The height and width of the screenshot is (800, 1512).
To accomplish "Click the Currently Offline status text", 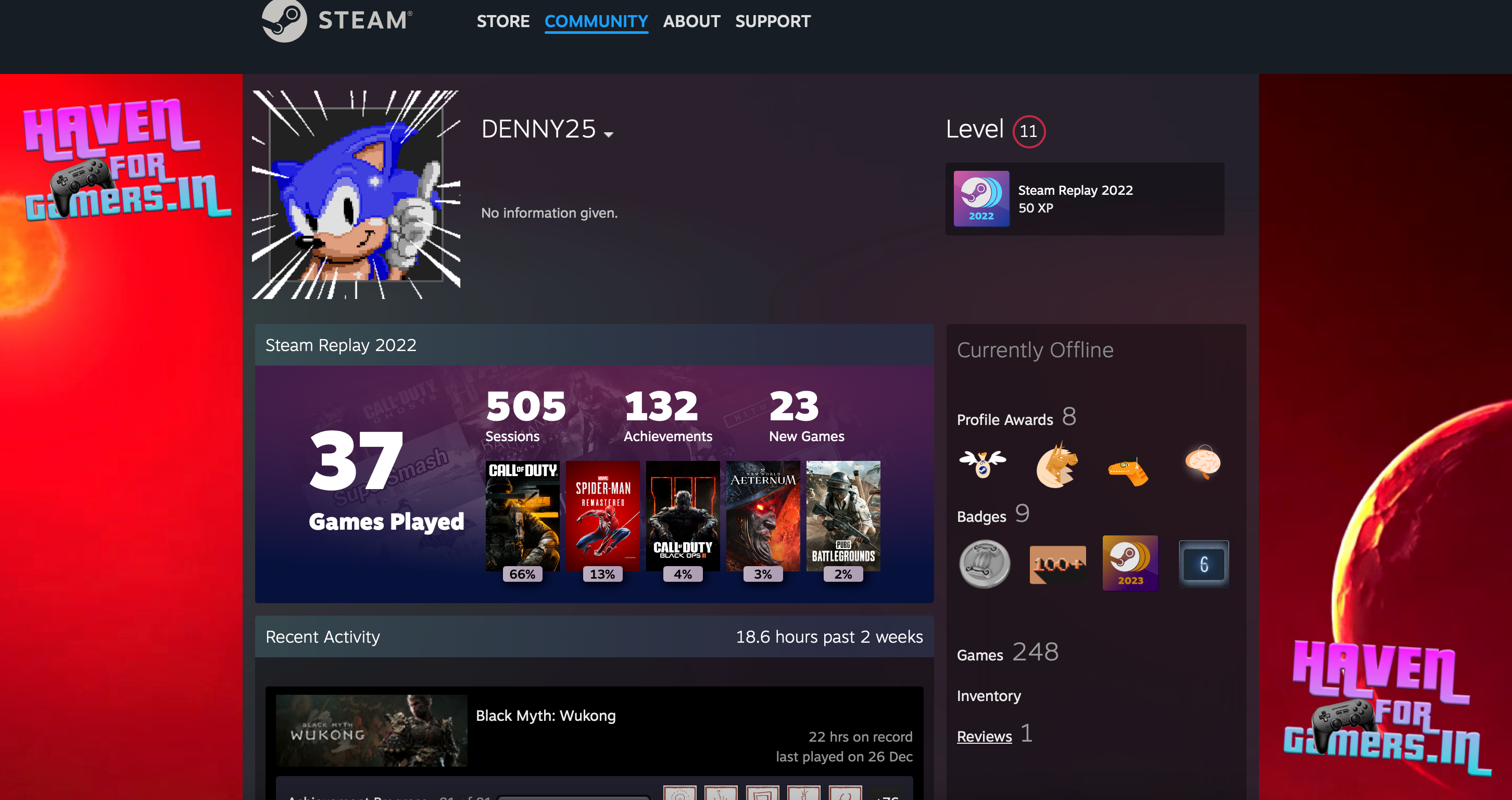I will pyautogui.click(x=1035, y=351).
